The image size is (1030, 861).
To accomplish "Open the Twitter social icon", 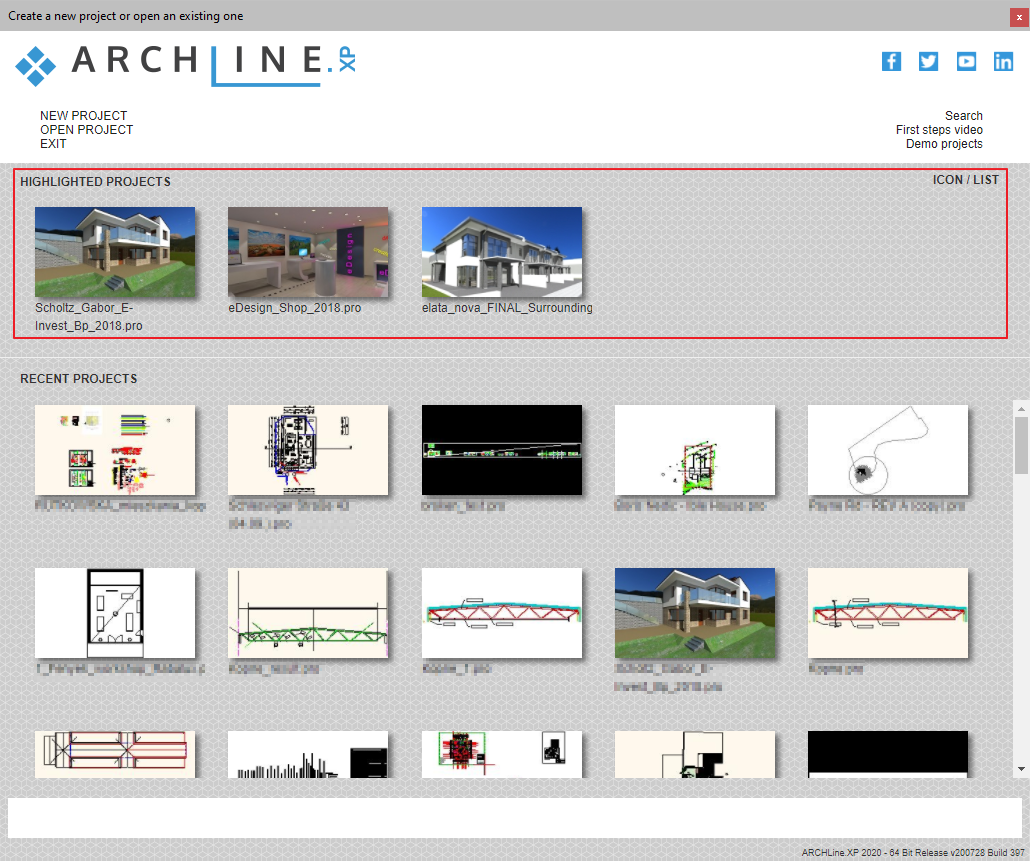I will click(928, 62).
